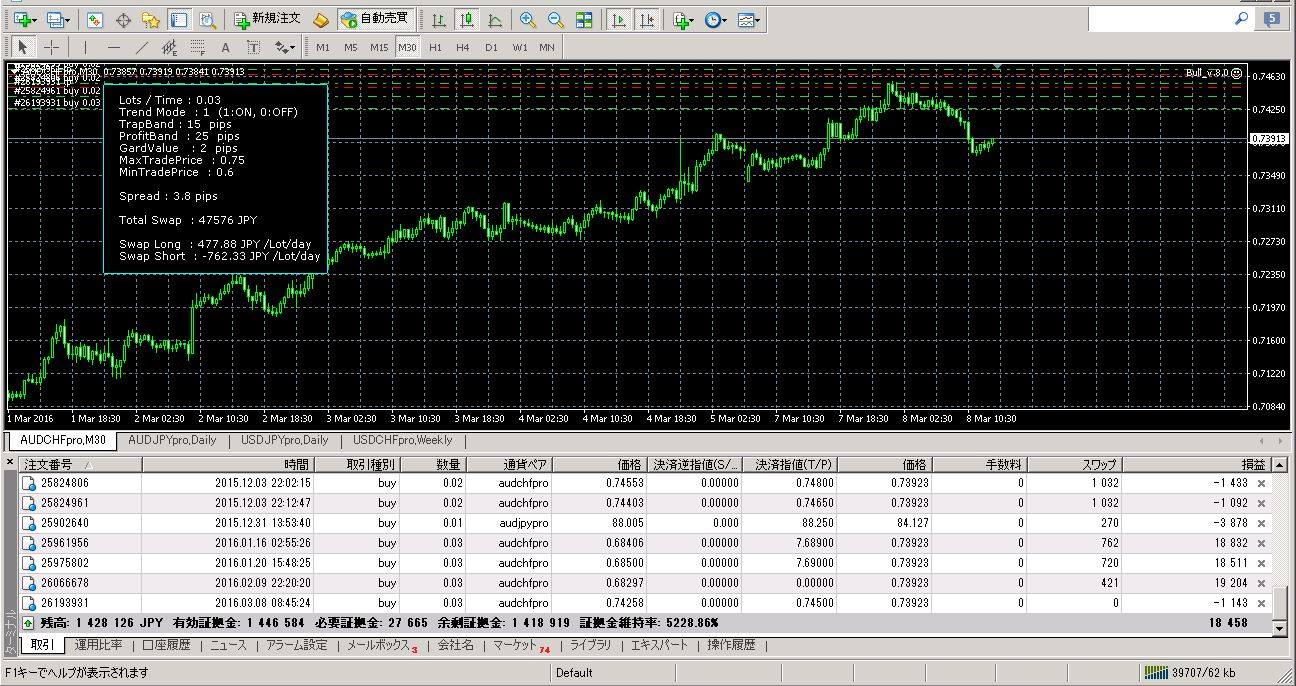Switch to H4 timeframe
This screenshot has width=1296, height=686.
[x=463, y=47]
